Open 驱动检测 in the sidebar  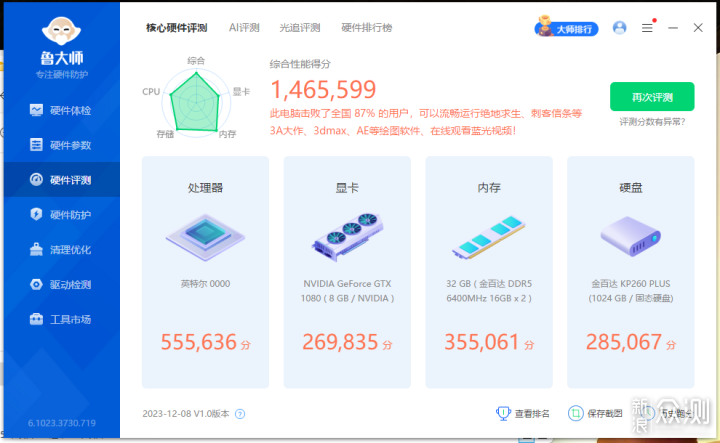coord(62,285)
